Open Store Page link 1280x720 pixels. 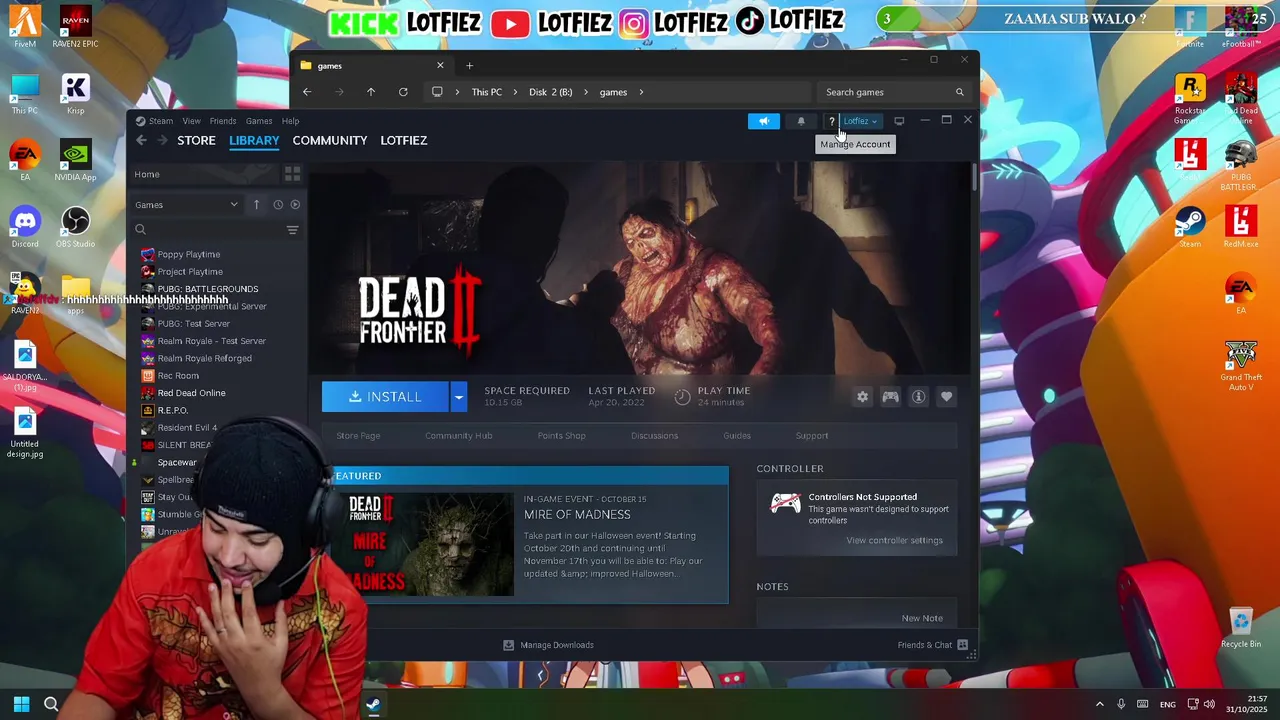[x=358, y=436]
